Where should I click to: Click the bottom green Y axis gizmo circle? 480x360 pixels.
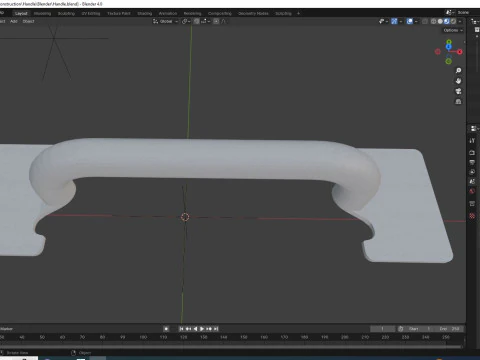(449, 61)
